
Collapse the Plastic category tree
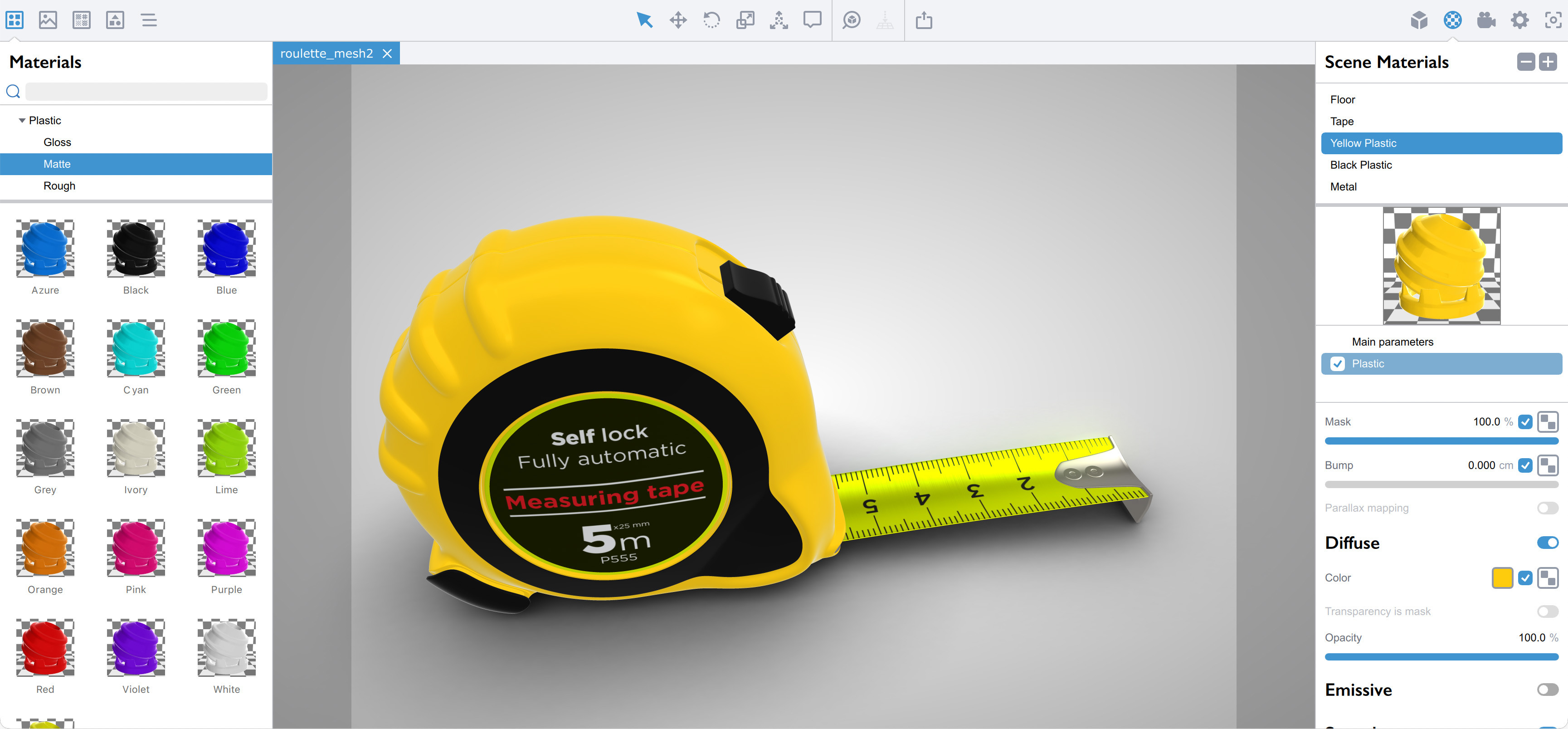click(x=22, y=121)
